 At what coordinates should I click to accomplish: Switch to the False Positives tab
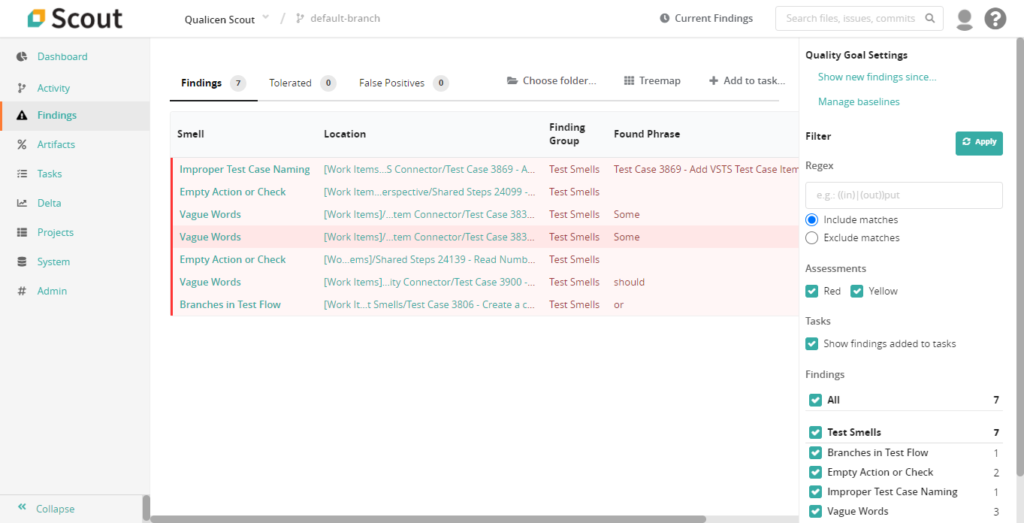point(391,83)
